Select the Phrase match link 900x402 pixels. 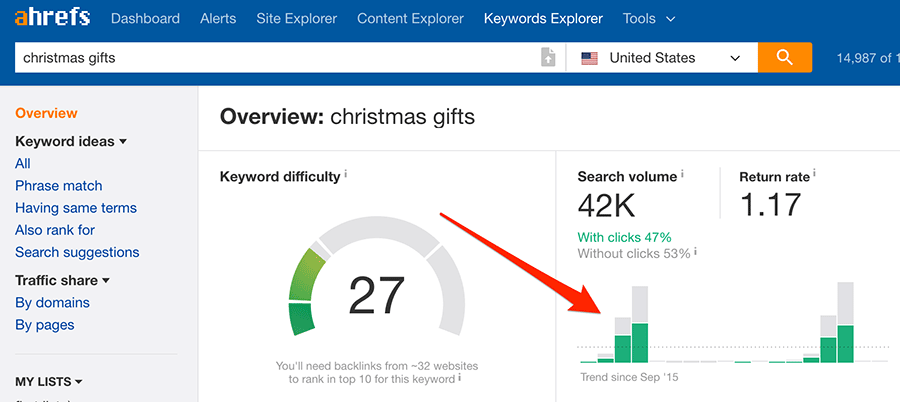coord(58,186)
